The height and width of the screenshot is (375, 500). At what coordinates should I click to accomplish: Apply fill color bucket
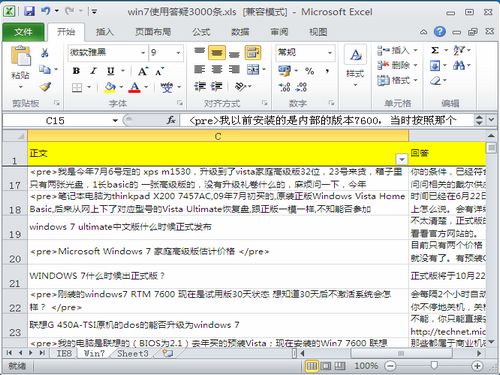coord(110,87)
